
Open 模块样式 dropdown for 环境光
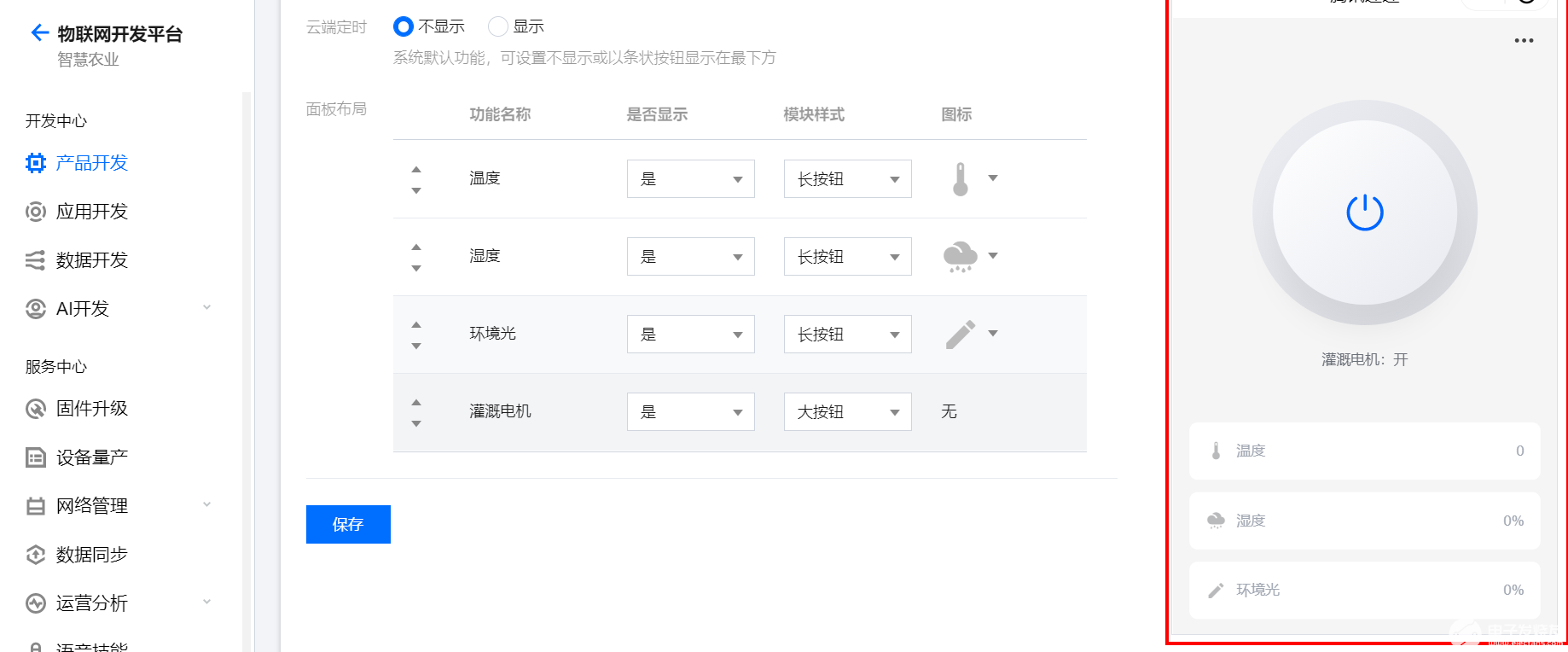click(x=848, y=335)
